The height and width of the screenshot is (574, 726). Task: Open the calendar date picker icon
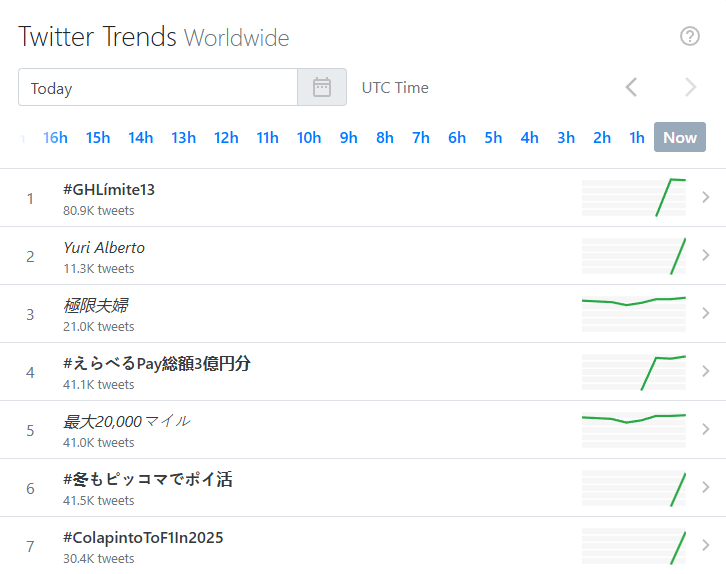point(322,87)
